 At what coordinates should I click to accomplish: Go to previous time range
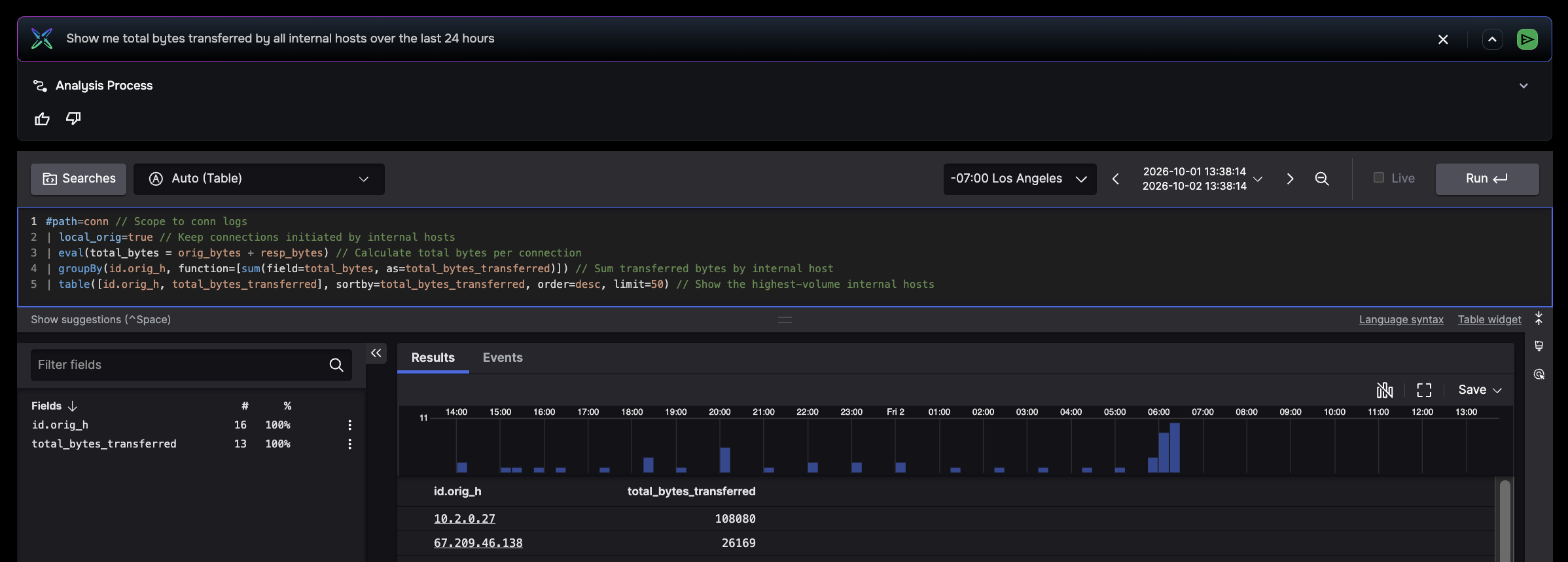point(1116,179)
